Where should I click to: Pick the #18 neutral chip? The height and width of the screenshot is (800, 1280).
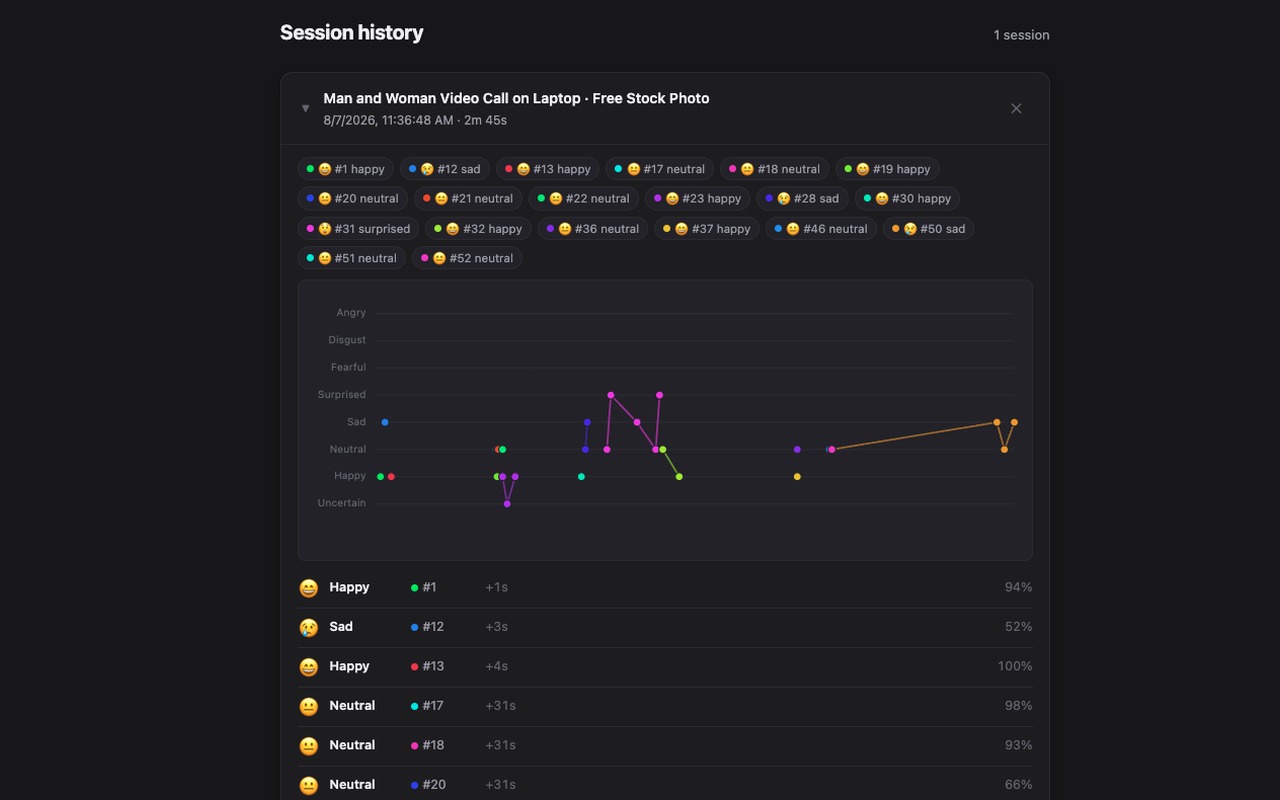[774, 169]
